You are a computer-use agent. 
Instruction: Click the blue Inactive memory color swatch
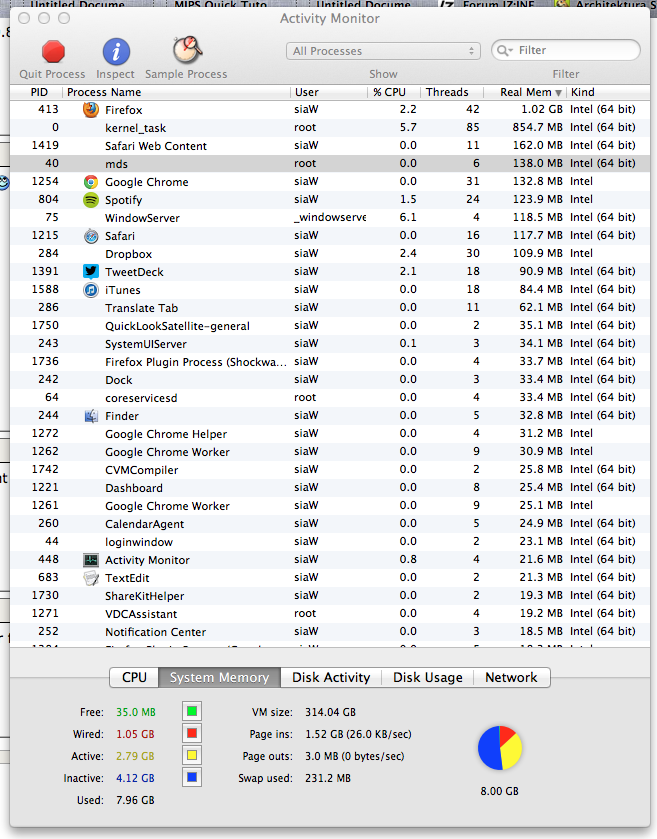pos(192,777)
